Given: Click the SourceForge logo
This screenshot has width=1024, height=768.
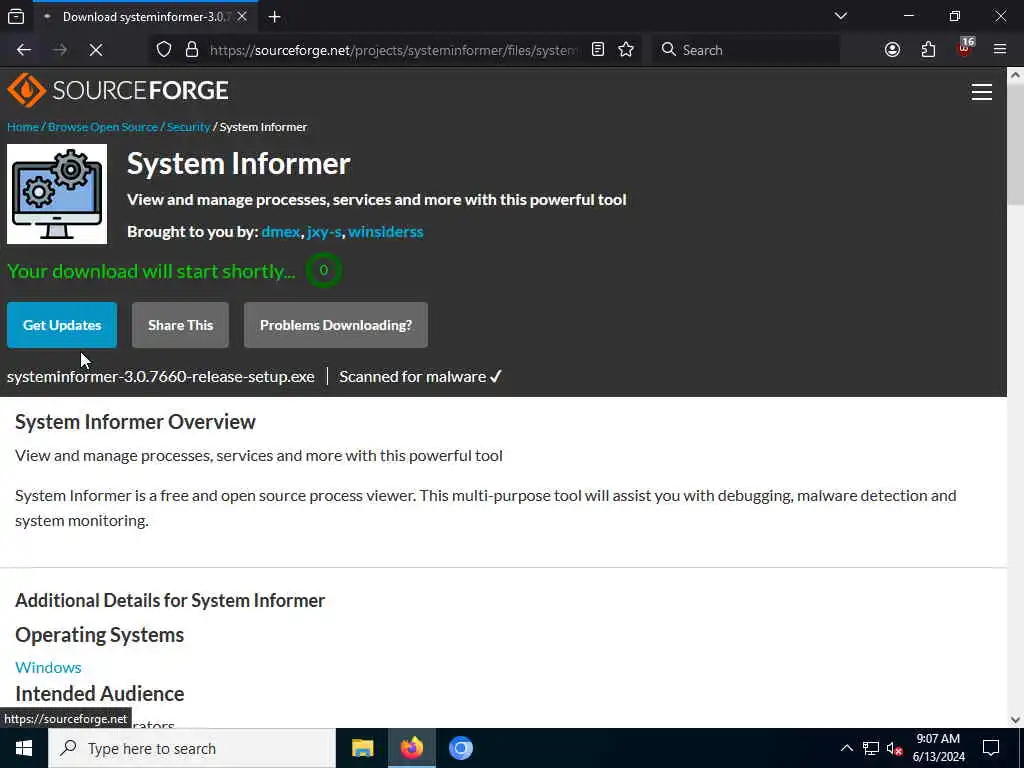Looking at the screenshot, I should (118, 90).
